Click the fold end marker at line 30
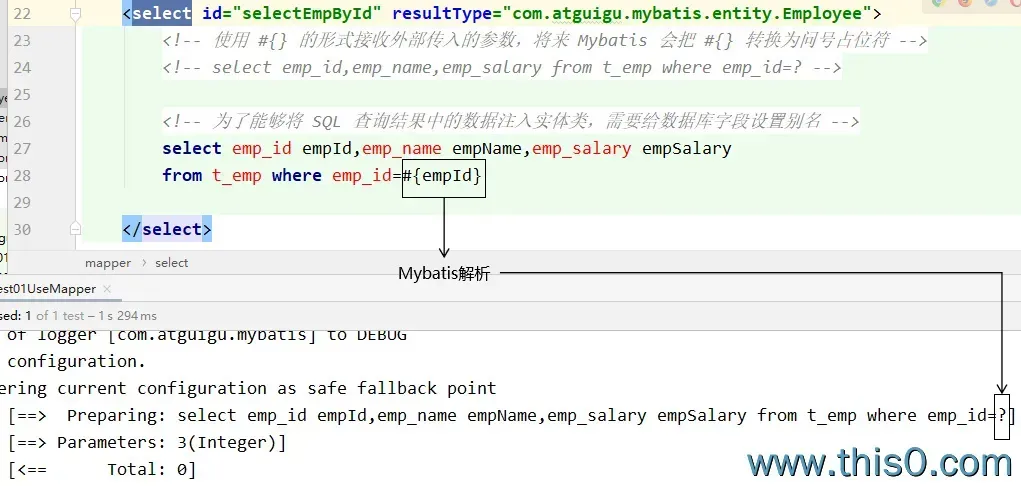This screenshot has height=486, width=1021. 76,230
